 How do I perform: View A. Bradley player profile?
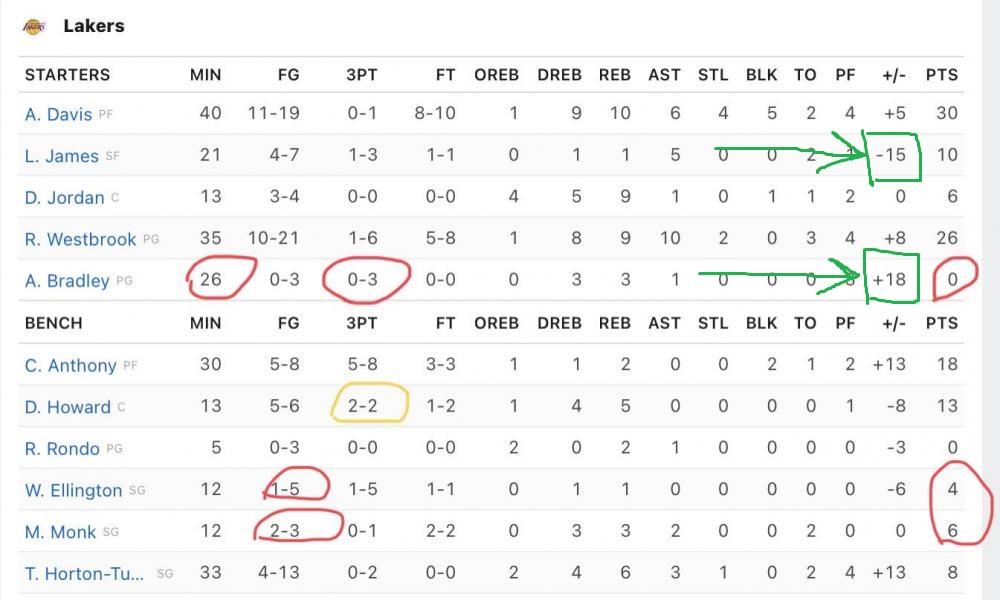pos(67,281)
